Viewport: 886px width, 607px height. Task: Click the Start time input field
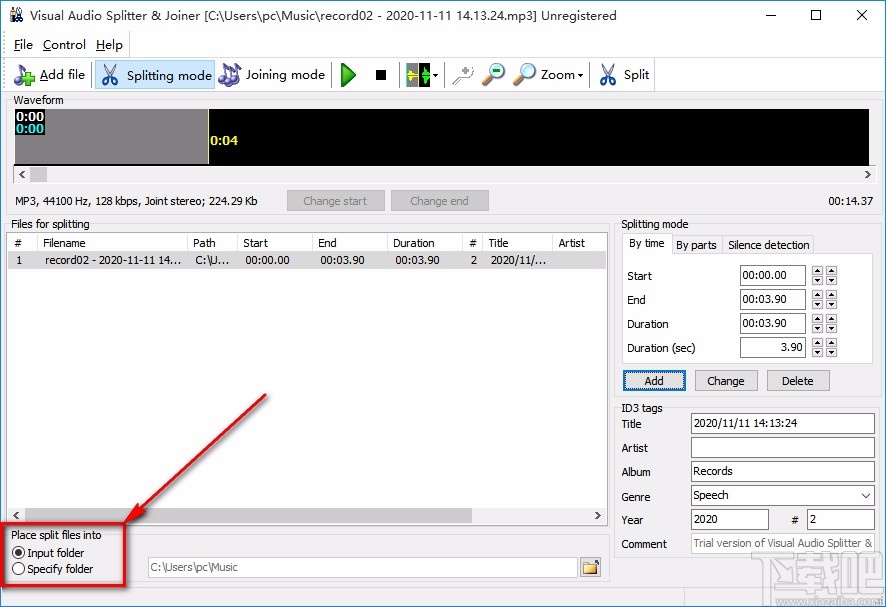click(772, 275)
